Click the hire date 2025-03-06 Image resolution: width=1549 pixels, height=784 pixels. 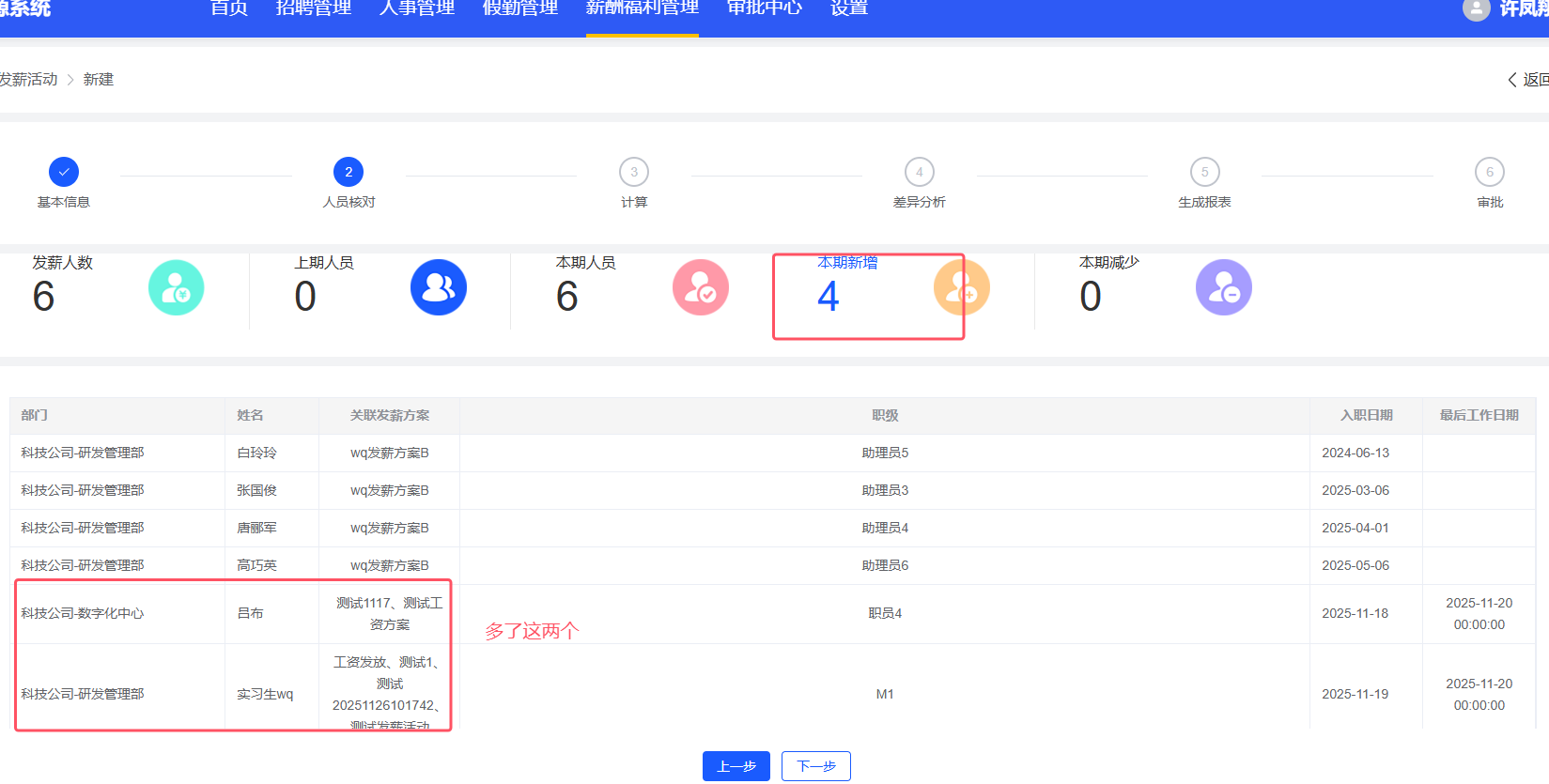pyautogui.click(x=1355, y=490)
